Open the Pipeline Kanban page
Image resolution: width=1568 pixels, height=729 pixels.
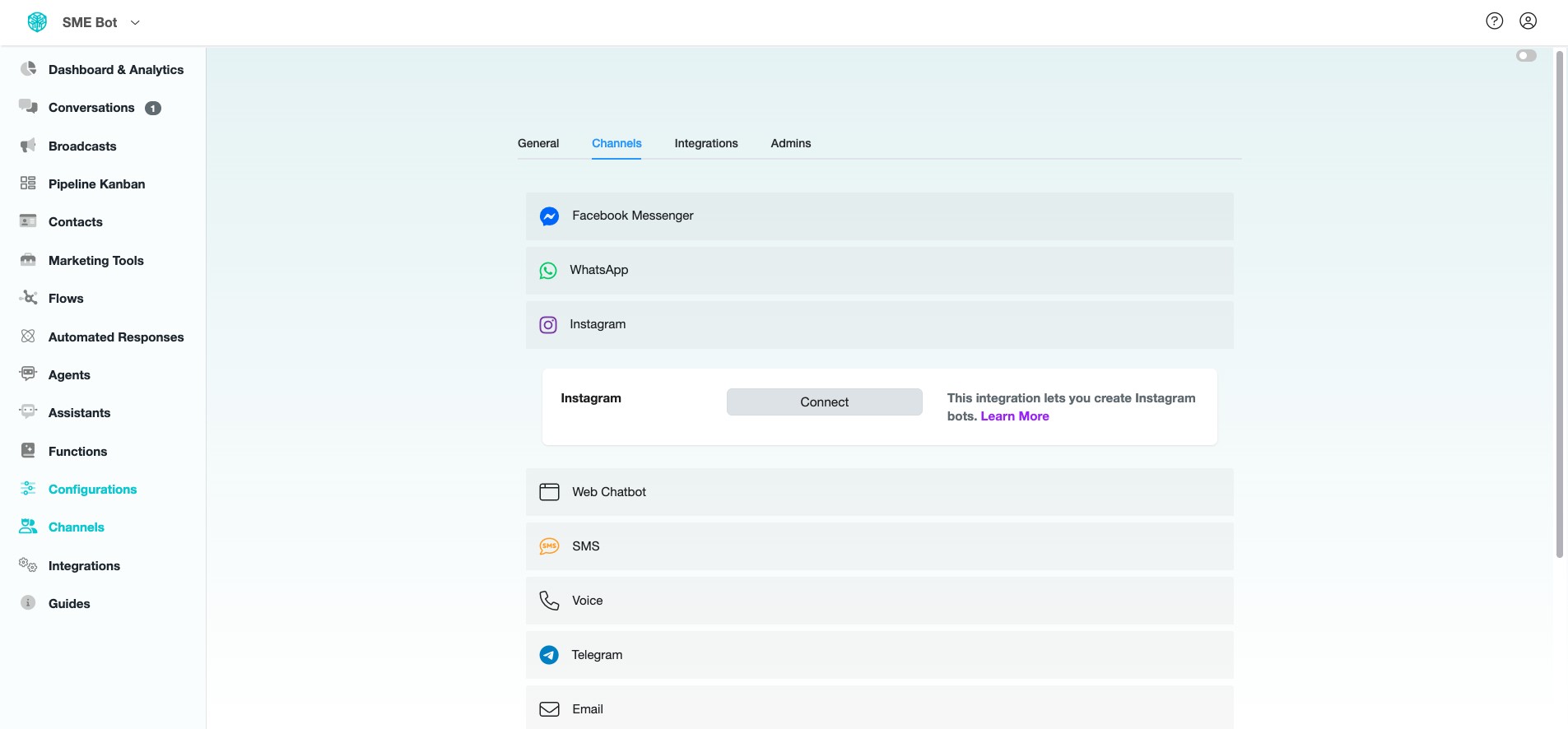tap(96, 184)
